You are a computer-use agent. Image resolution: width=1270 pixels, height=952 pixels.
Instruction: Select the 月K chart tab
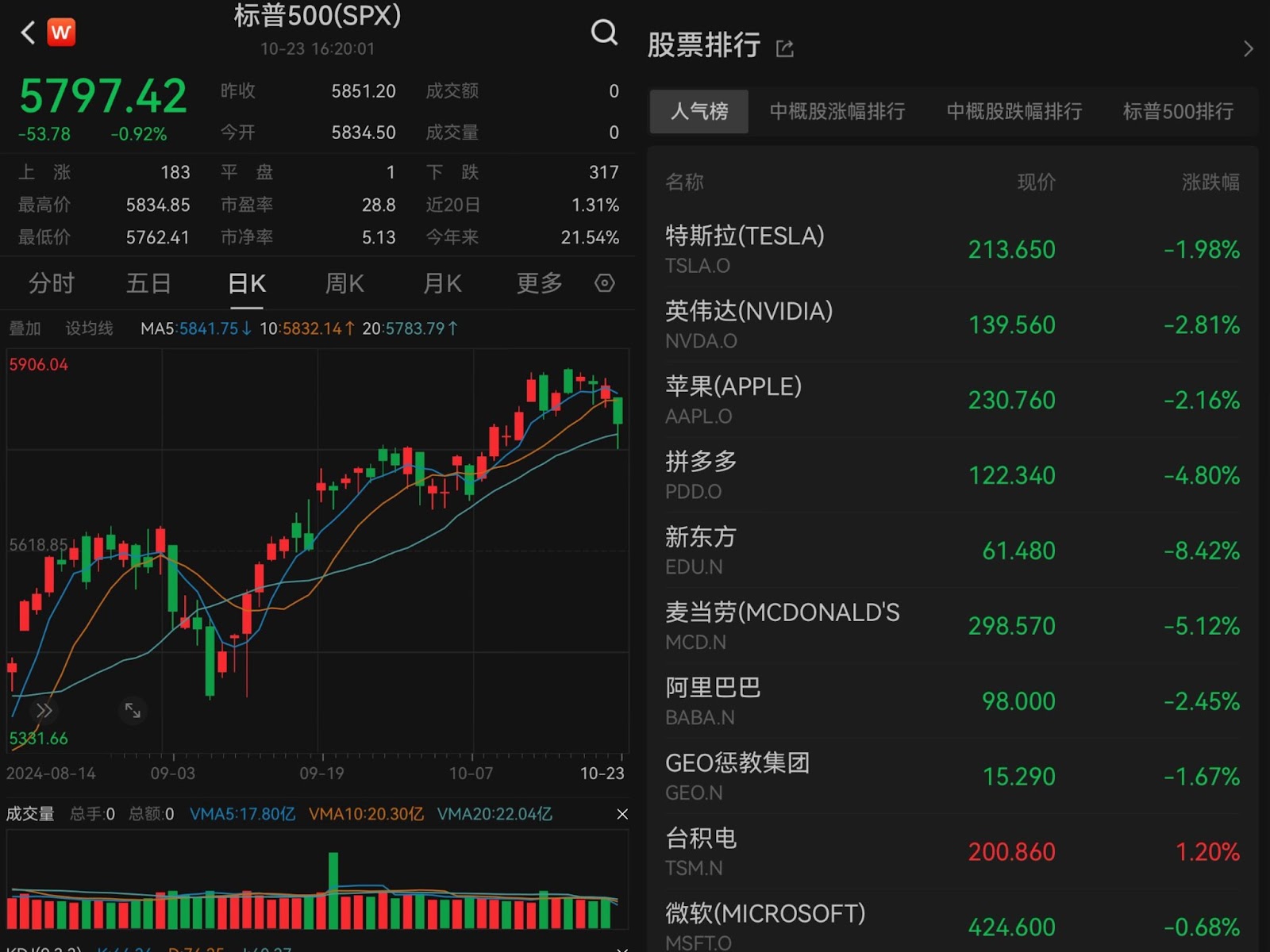click(442, 283)
